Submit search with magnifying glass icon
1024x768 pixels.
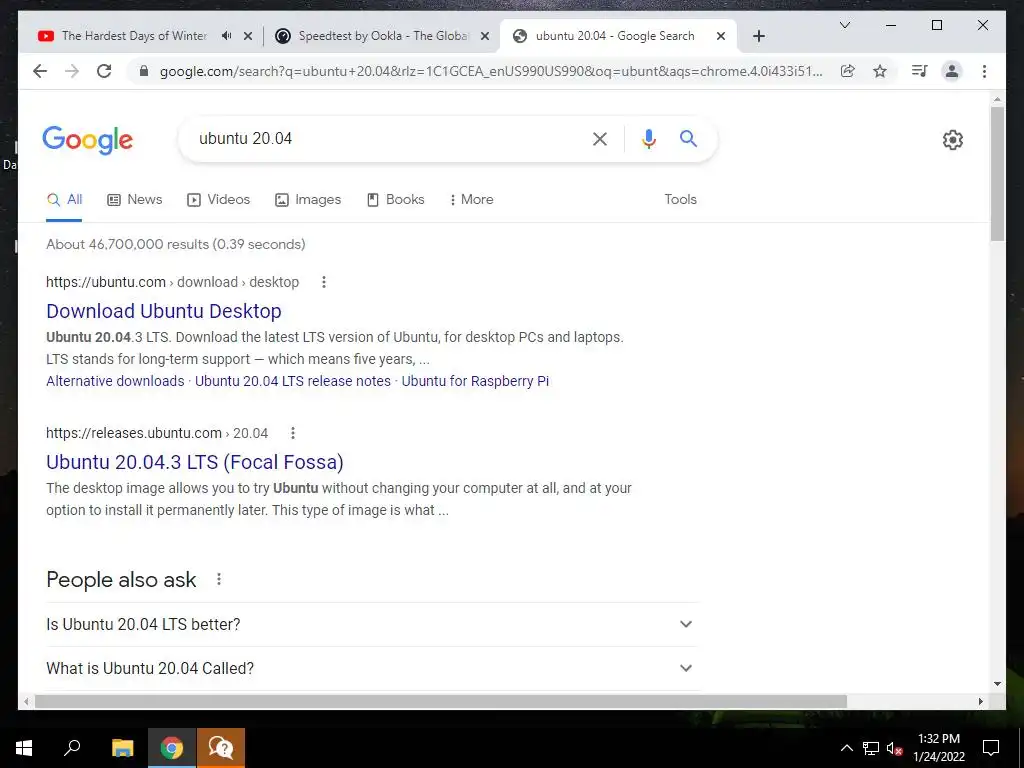tap(688, 138)
